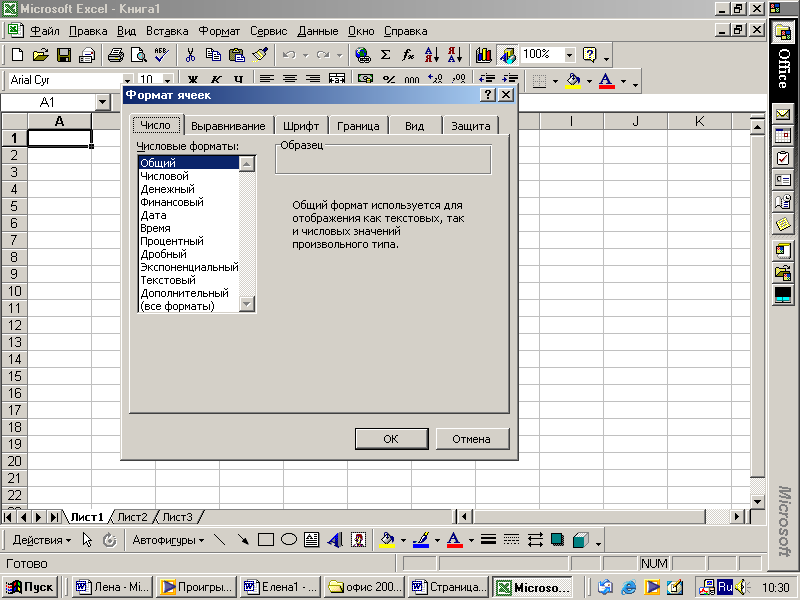Click the Print icon in toolbar
800x600 pixels.
point(115,55)
